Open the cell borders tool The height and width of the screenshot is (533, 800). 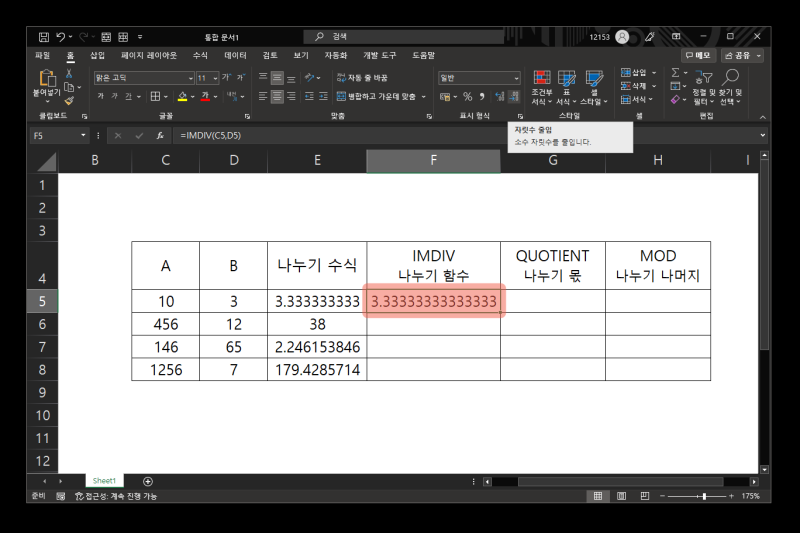(155, 96)
